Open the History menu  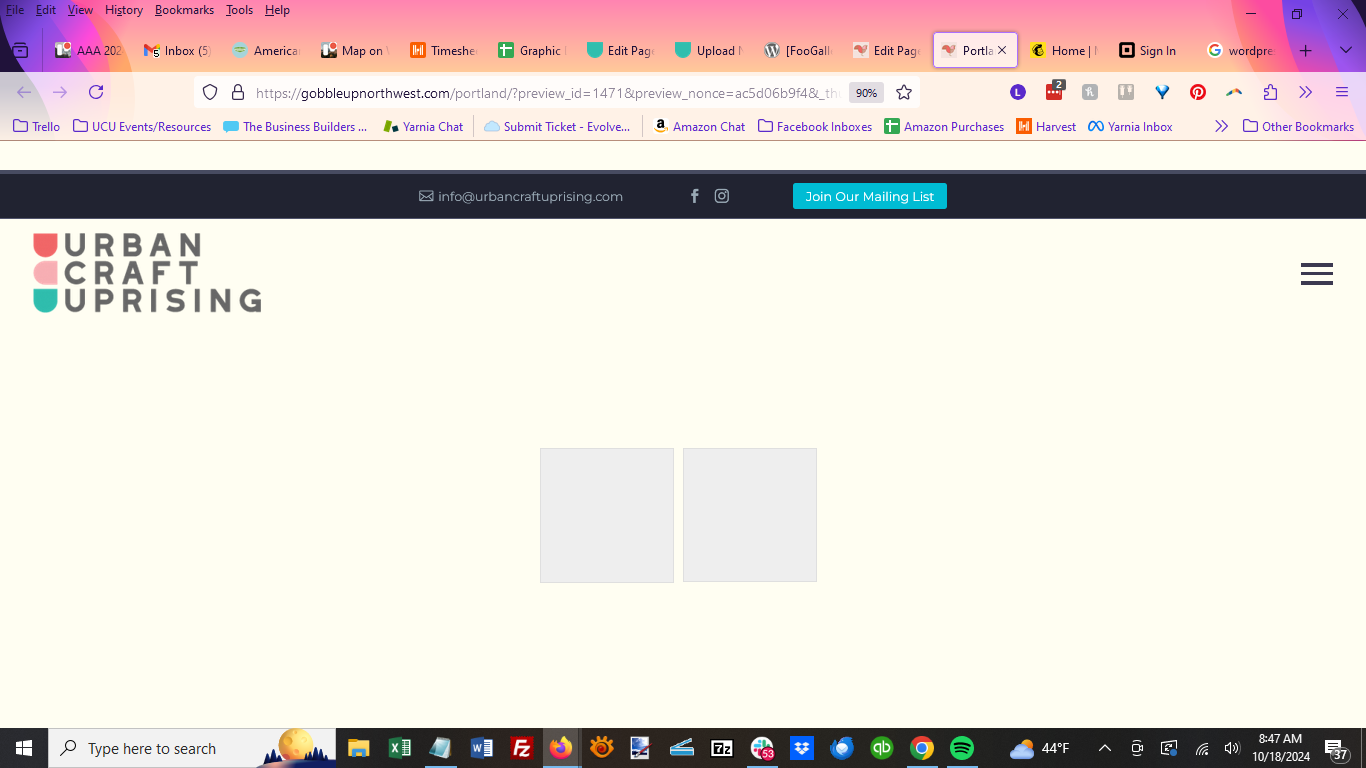pyautogui.click(x=124, y=10)
